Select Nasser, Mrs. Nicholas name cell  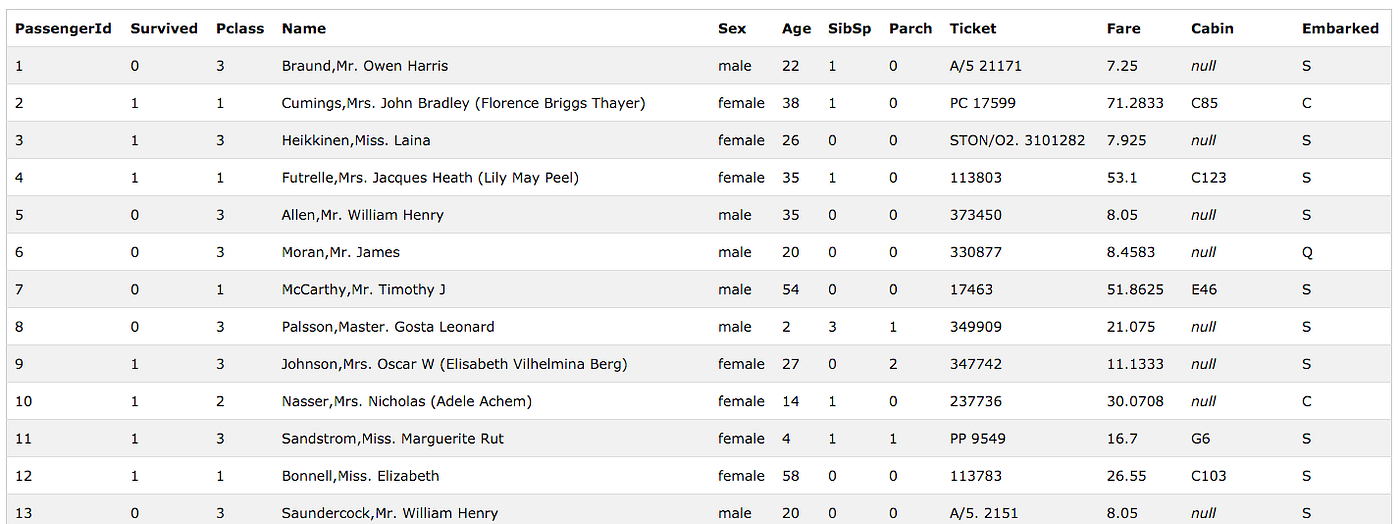click(406, 401)
